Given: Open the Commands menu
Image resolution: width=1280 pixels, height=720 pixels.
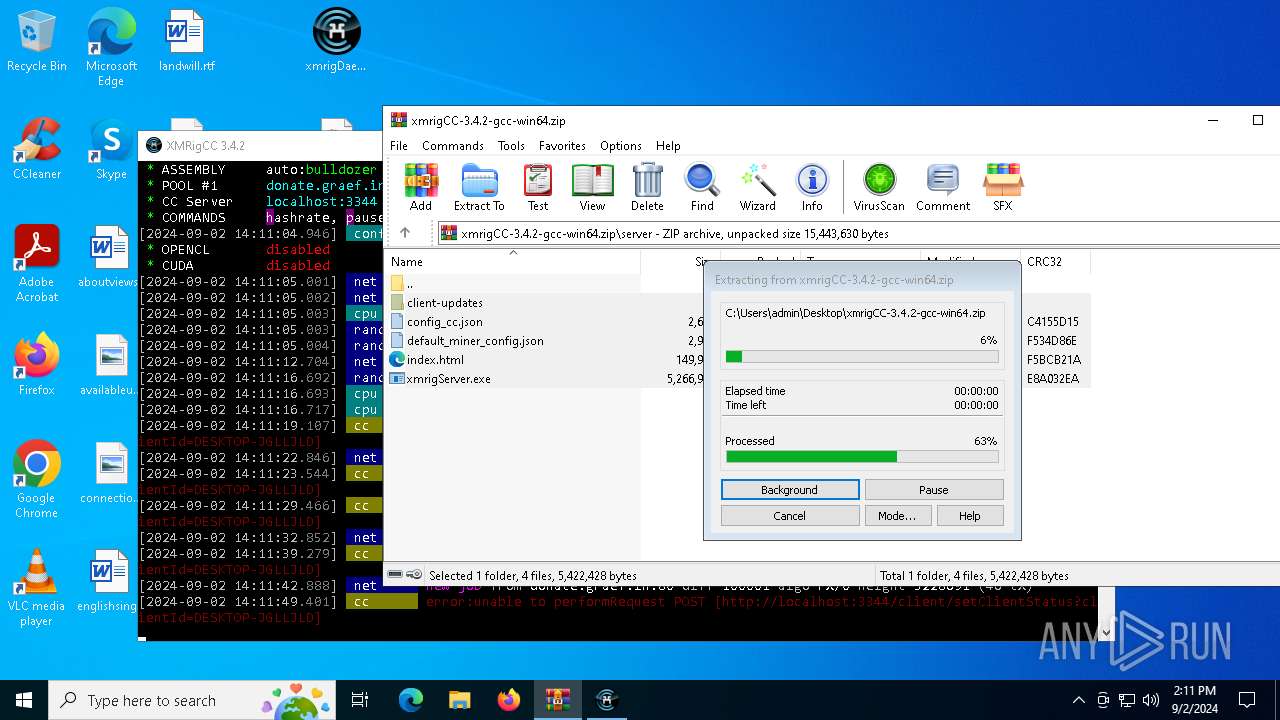Looking at the screenshot, I should [453, 146].
